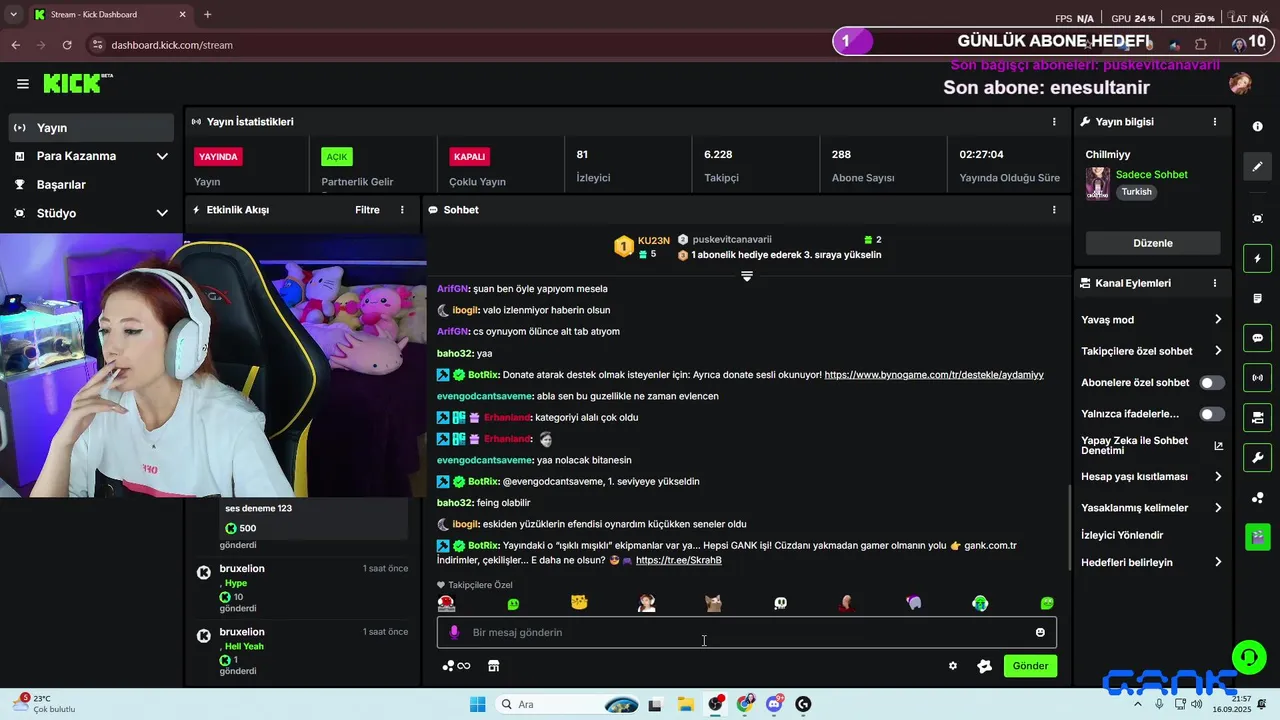Viewport: 1280px width, 720px height.
Task: Click the three-dots bubbles icon in sidebar
Action: tap(1257, 498)
